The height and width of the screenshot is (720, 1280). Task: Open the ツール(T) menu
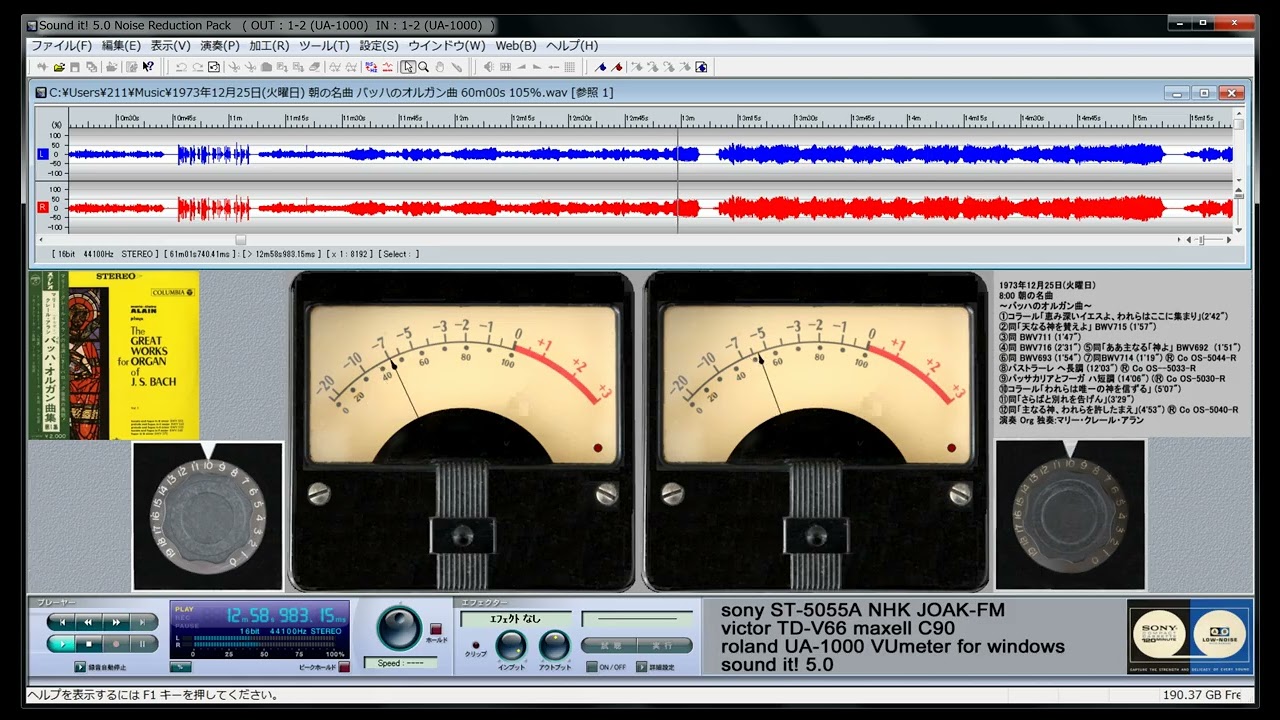(325, 46)
